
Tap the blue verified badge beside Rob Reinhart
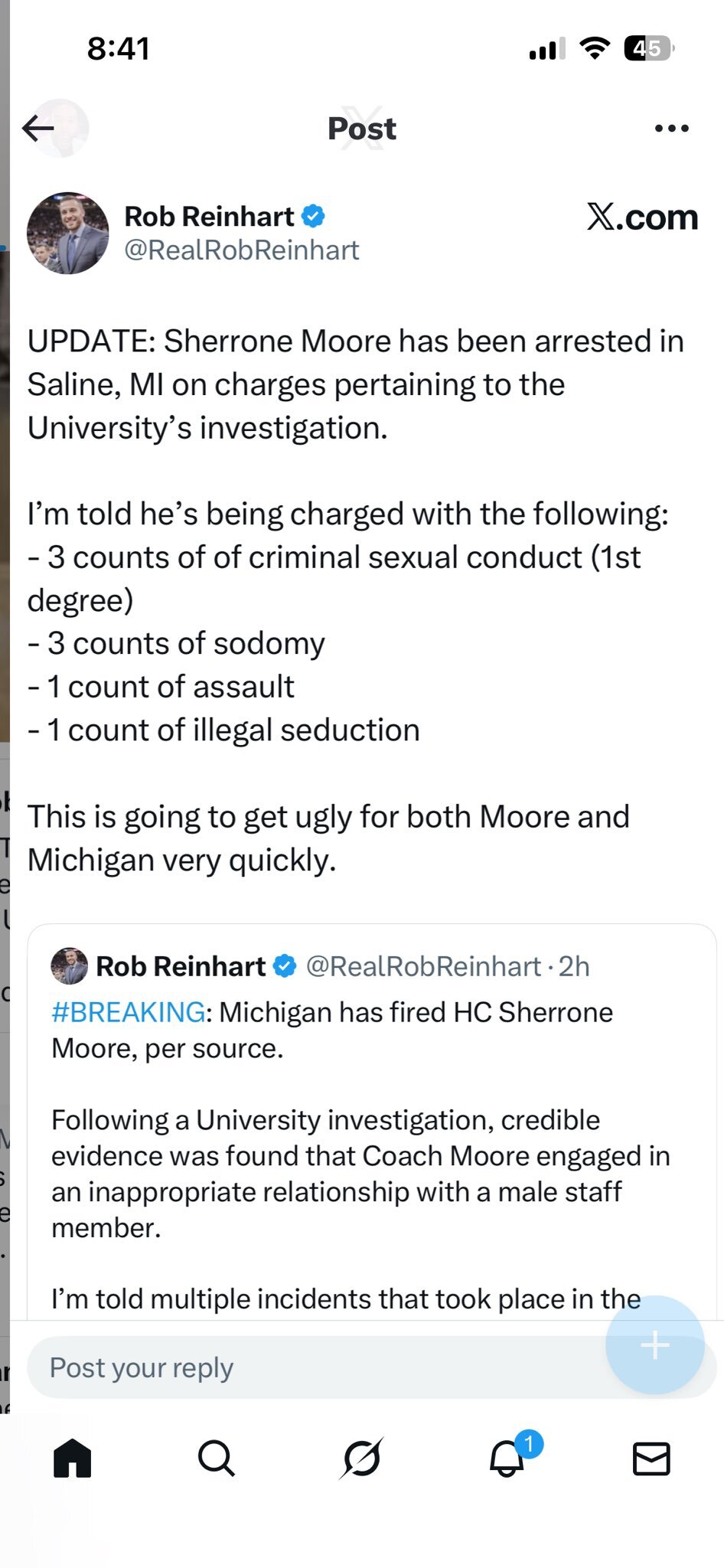click(313, 217)
